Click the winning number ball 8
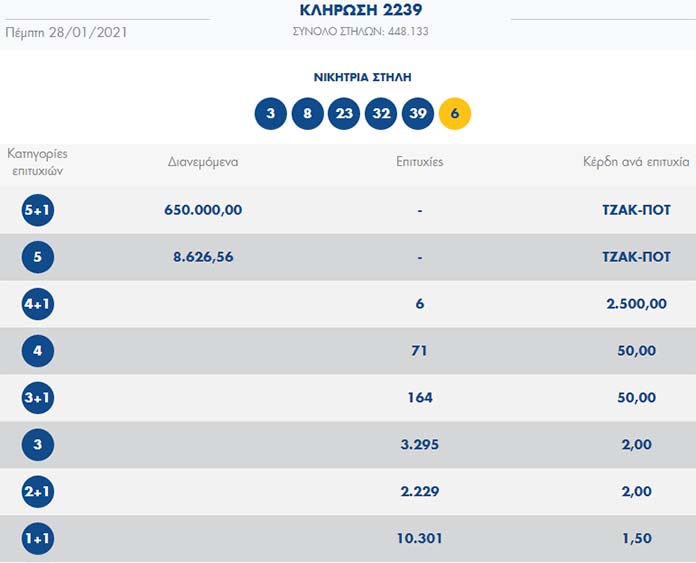The width and height of the screenshot is (696, 563). tap(307, 113)
